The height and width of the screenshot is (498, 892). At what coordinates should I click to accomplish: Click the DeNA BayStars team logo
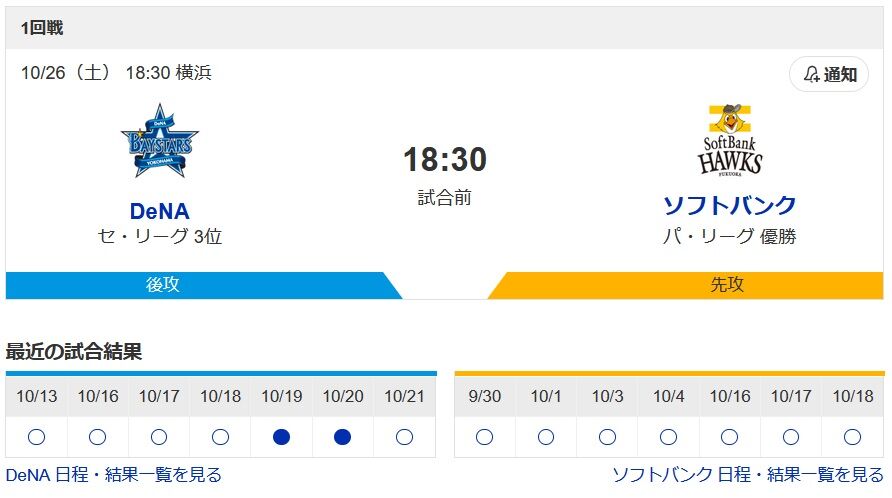pyautogui.click(x=160, y=142)
